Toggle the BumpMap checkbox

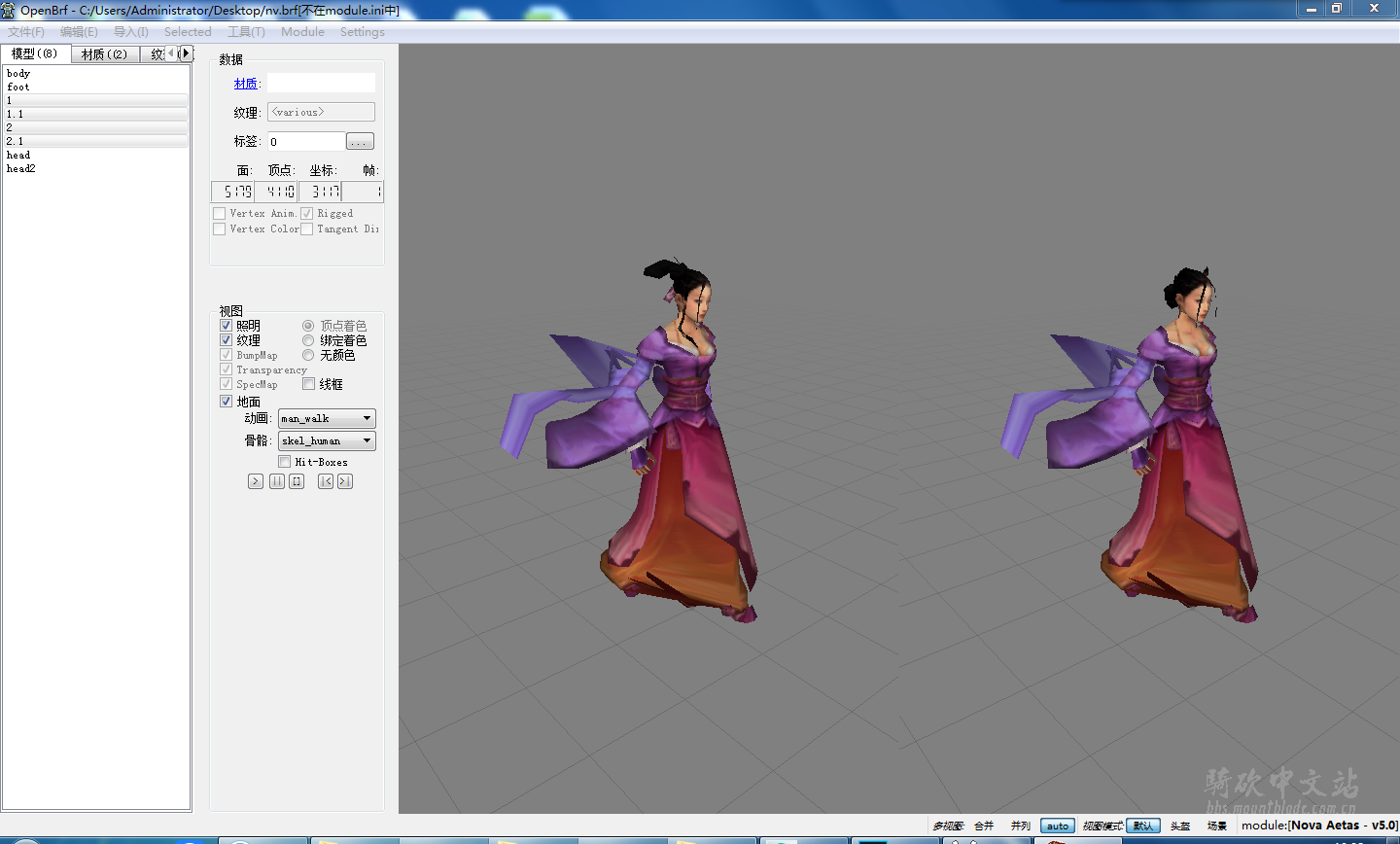[x=226, y=355]
